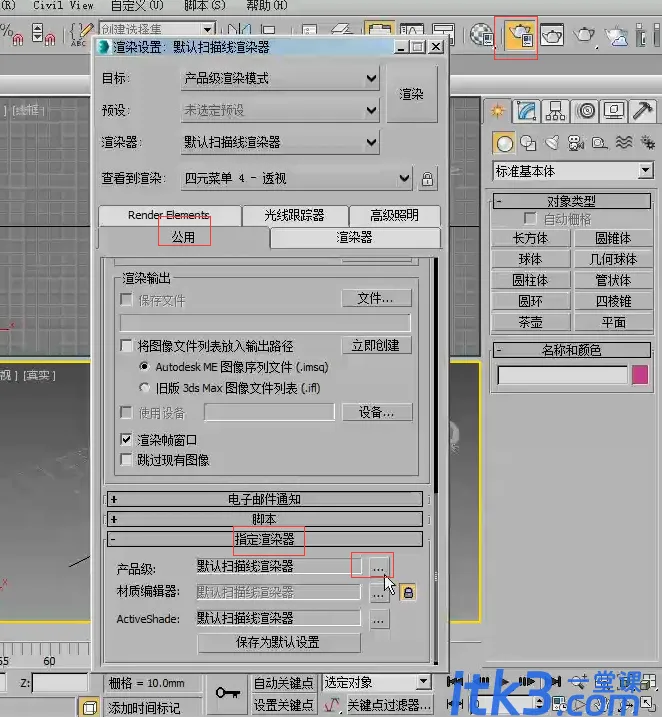Open the 目标 render mode dropdown
This screenshot has height=717, width=662.
(x=280, y=79)
